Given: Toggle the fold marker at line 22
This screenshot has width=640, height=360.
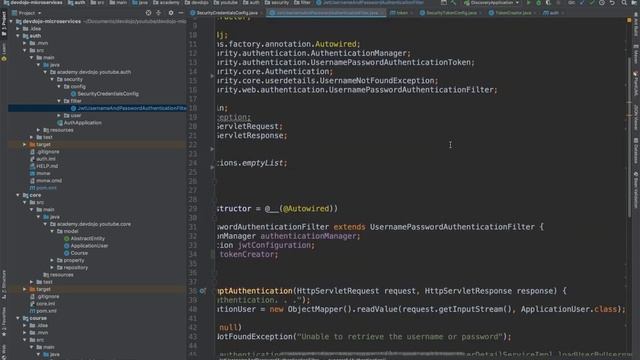Looking at the screenshot, I should click(212, 149).
